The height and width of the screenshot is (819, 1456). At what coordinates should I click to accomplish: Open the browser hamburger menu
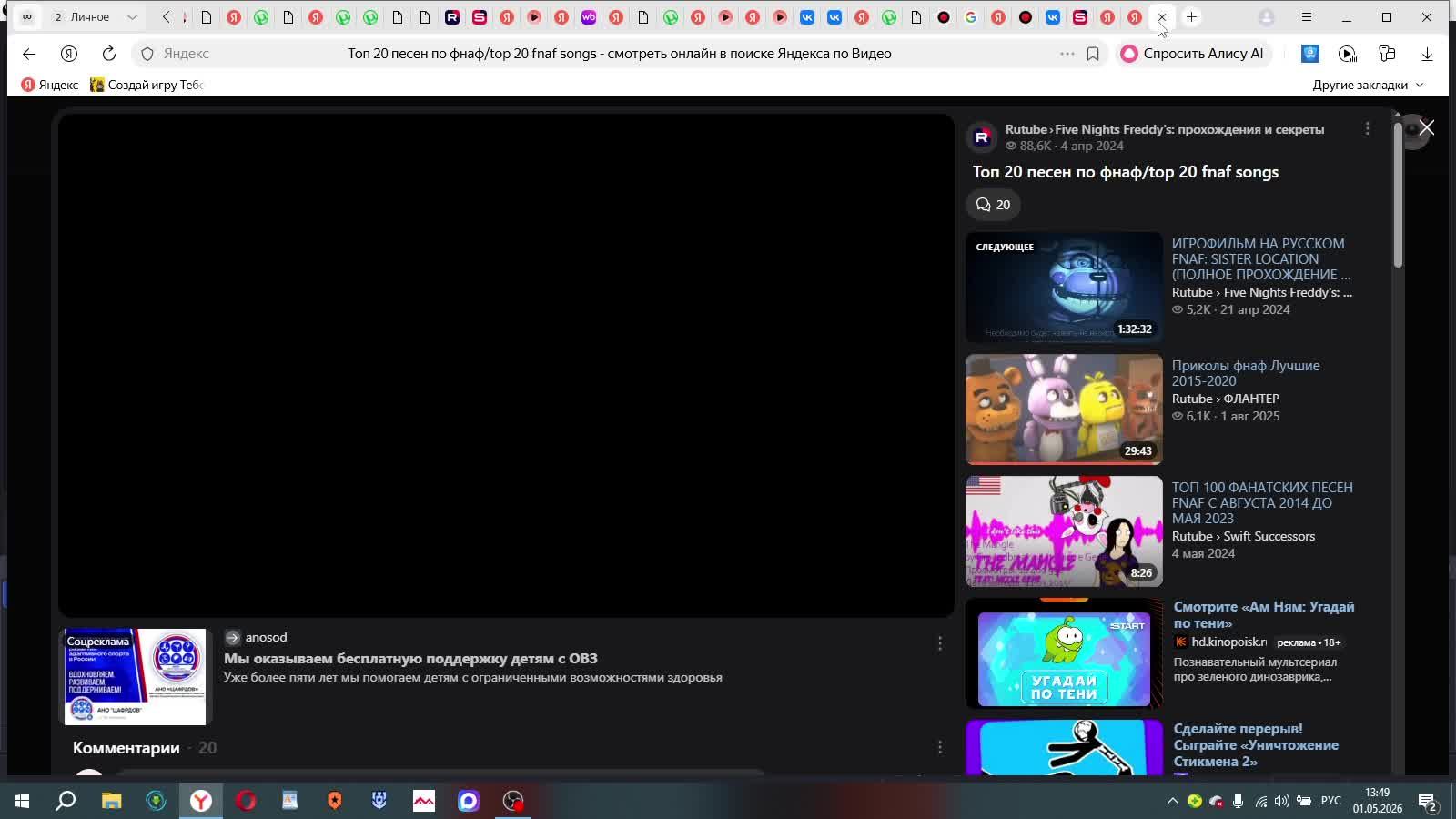point(1307,17)
